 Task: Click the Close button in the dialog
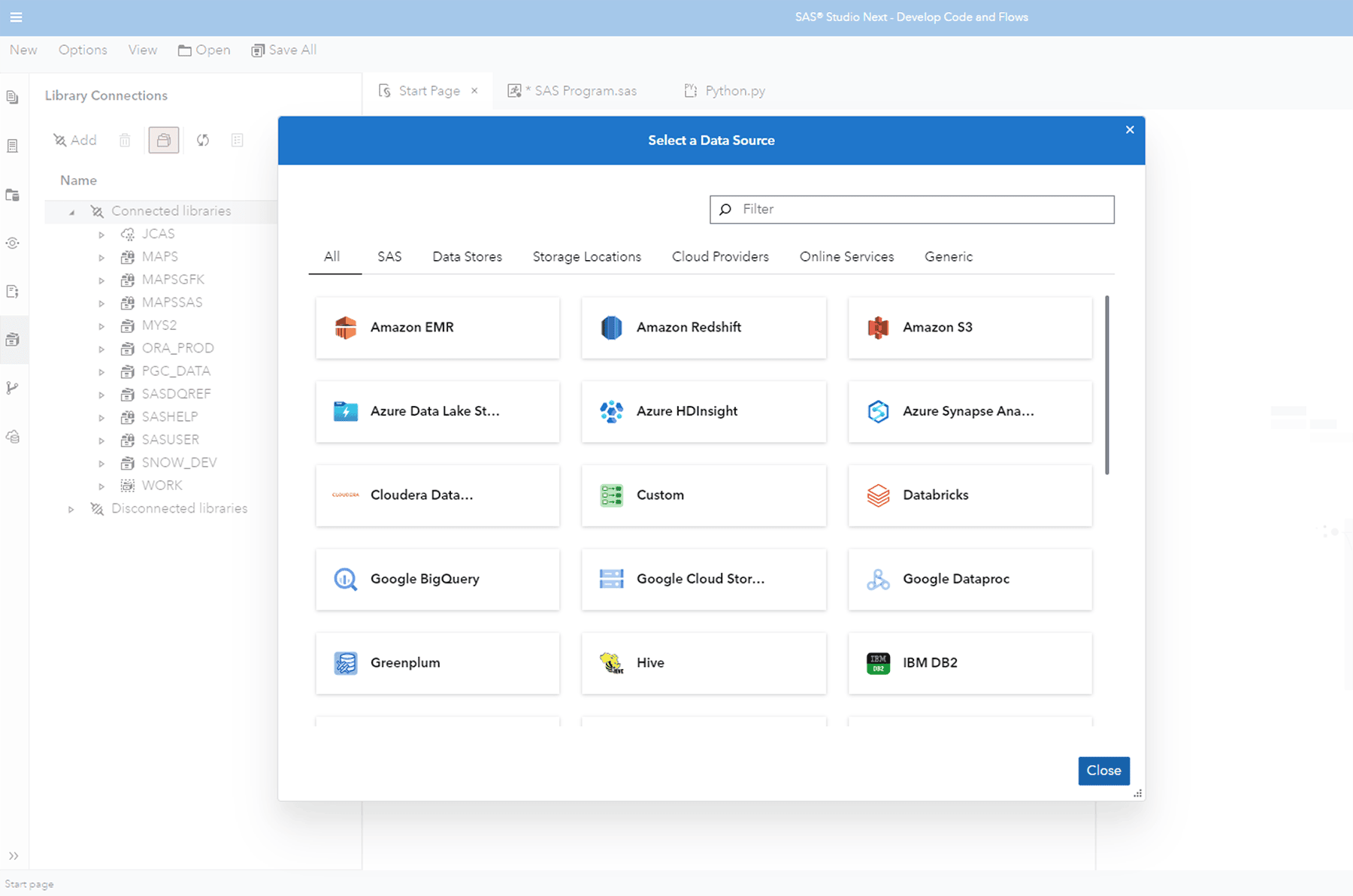click(x=1103, y=770)
